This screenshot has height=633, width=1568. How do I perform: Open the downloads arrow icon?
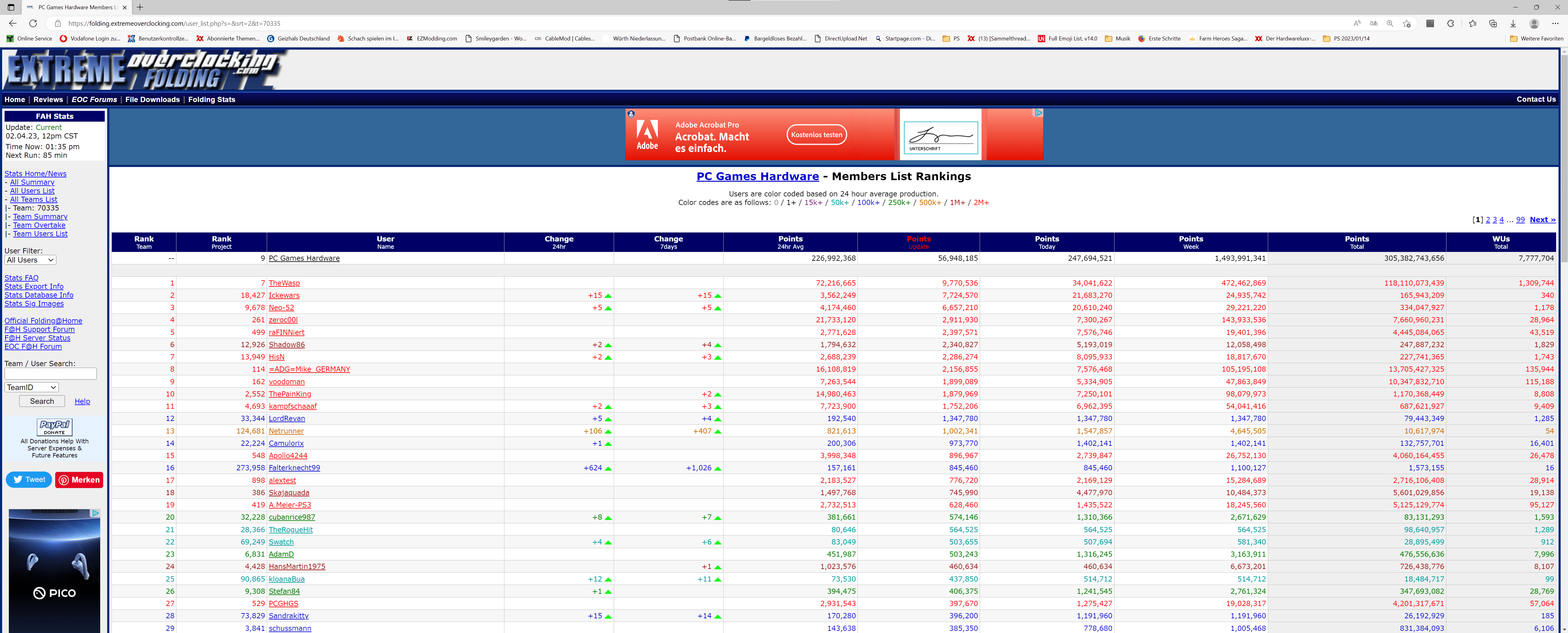click(x=1513, y=23)
